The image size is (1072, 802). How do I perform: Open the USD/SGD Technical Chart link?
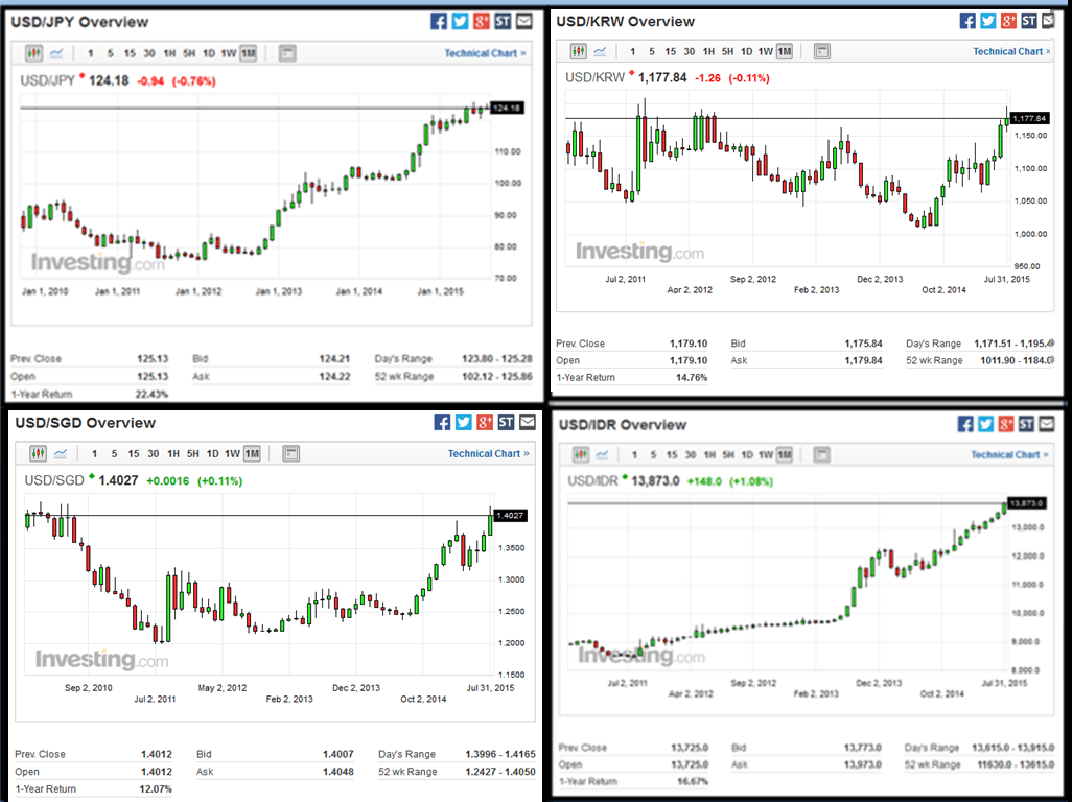pyautogui.click(x=488, y=454)
